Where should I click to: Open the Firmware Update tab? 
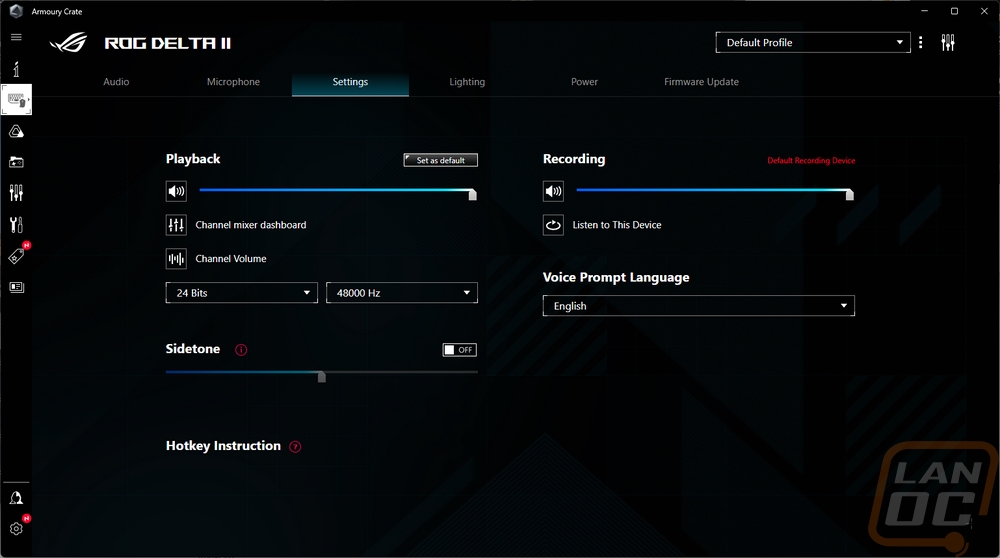click(702, 82)
